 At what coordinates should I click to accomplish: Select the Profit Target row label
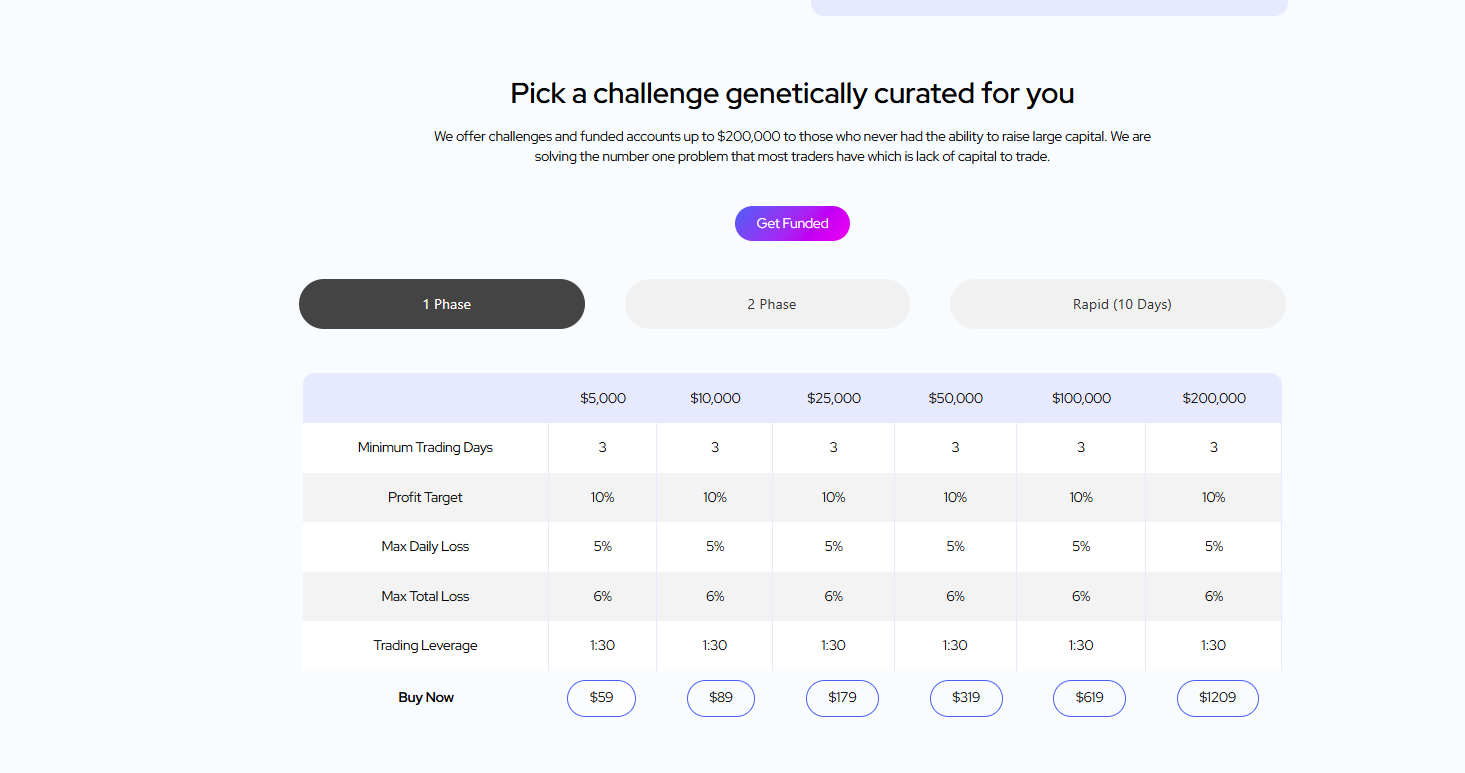click(x=425, y=497)
